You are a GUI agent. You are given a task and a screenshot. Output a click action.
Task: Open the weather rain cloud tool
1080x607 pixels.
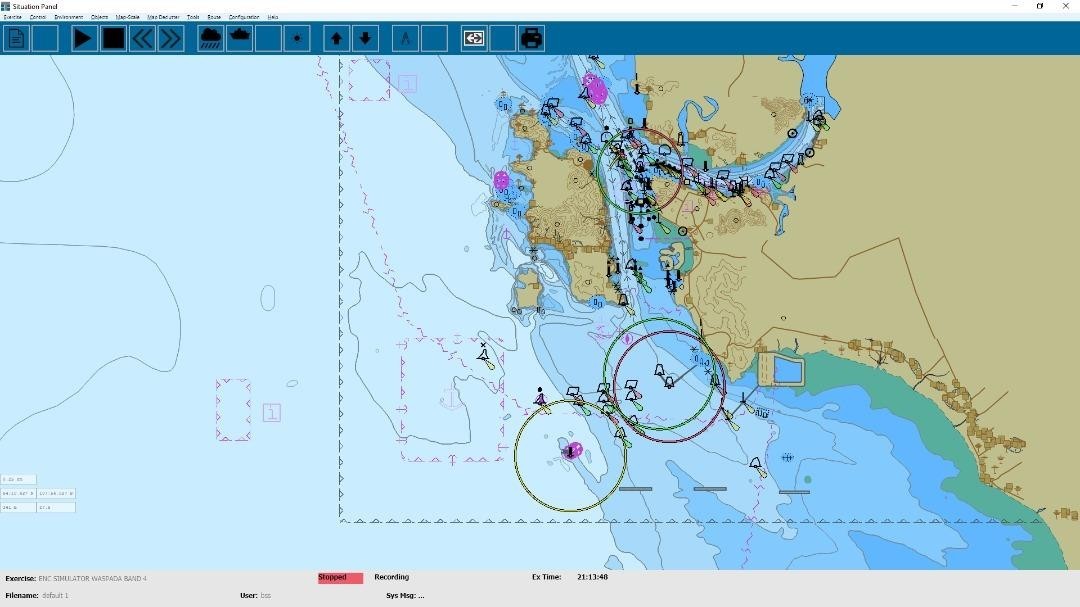[211, 39]
